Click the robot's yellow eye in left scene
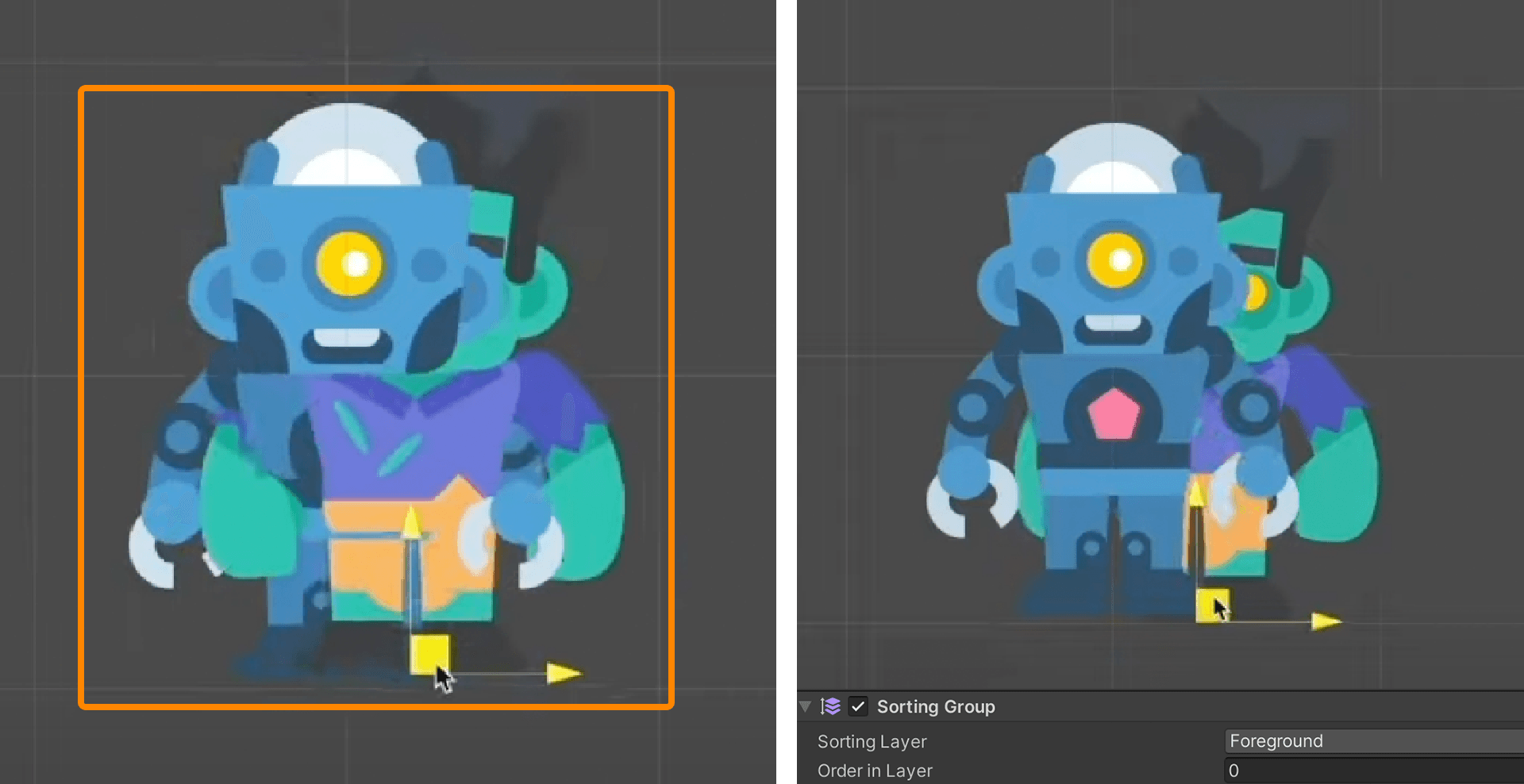Screen dimensions: 1524x784 (x=350, y=263)
